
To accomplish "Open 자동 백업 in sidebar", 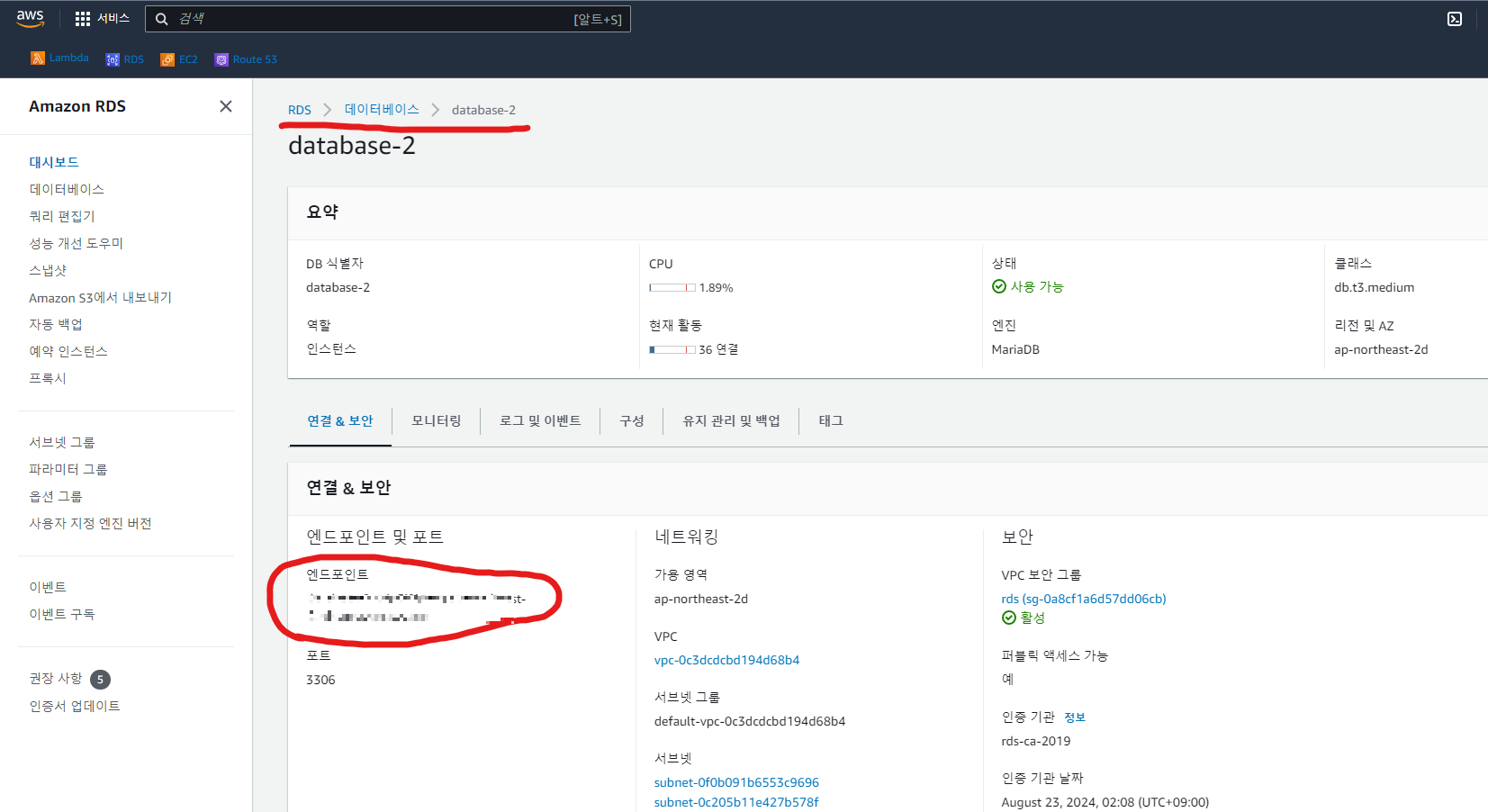I will [56, 324].
